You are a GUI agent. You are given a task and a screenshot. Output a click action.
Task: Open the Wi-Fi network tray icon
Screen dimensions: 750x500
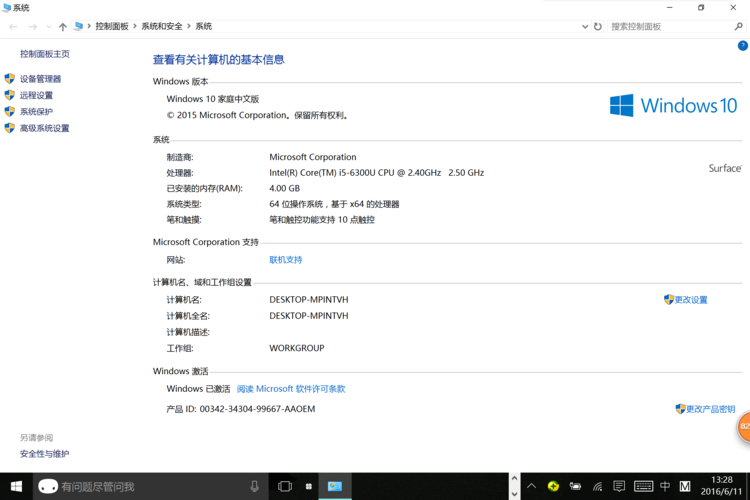pyautogui.click(x=597, y=487)
